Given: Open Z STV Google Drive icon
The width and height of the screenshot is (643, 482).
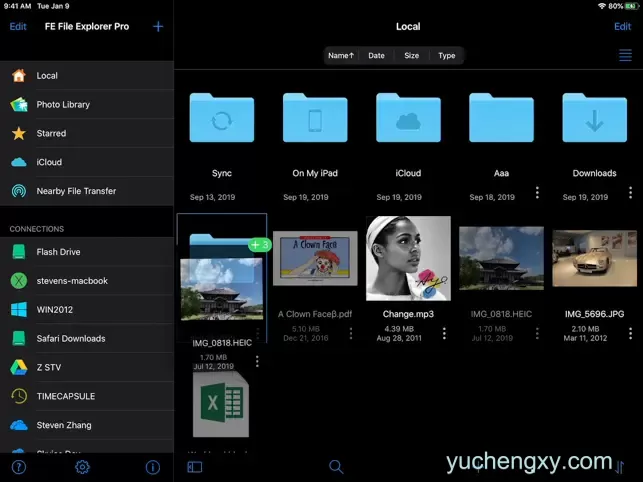Looking at the screenshot, I should (19, 368).
